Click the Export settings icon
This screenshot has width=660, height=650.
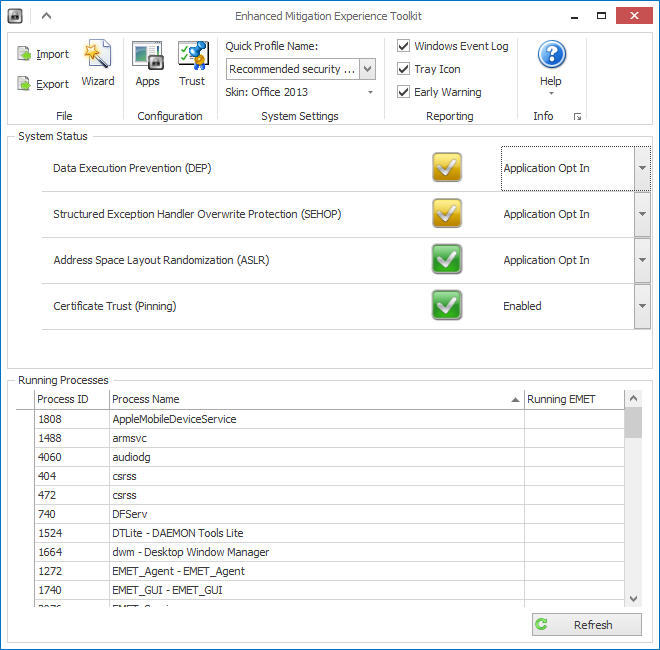click(24, 84)
